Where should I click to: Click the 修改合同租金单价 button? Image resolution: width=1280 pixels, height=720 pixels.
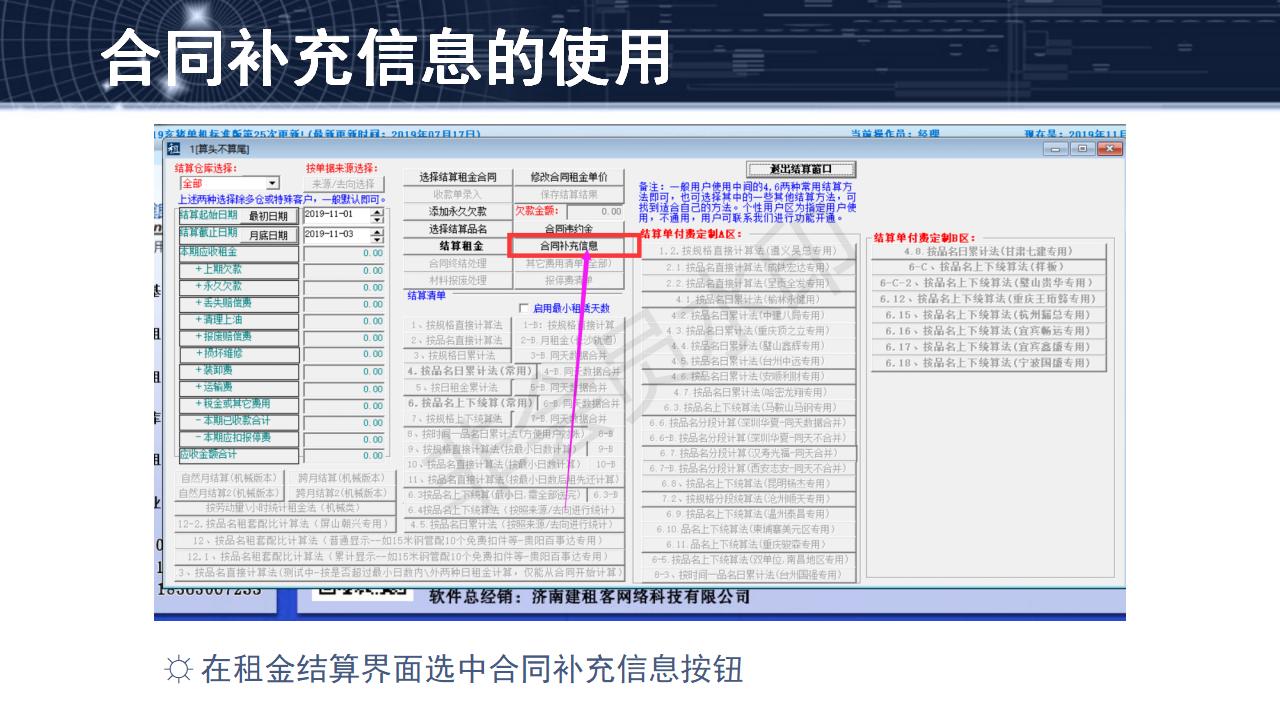(x=570, y=176)
